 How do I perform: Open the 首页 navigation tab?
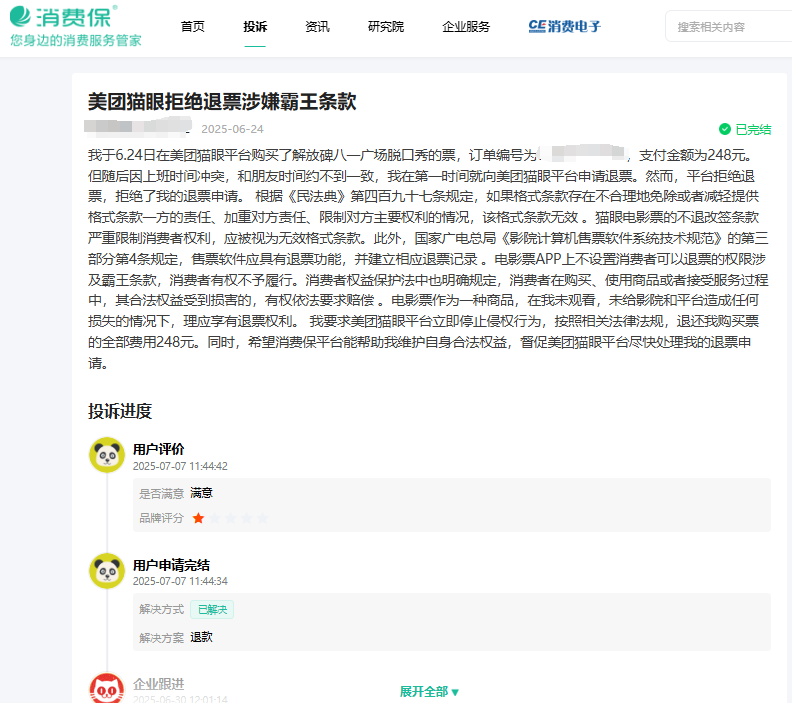pyautogui.click(x=193, y=27)
